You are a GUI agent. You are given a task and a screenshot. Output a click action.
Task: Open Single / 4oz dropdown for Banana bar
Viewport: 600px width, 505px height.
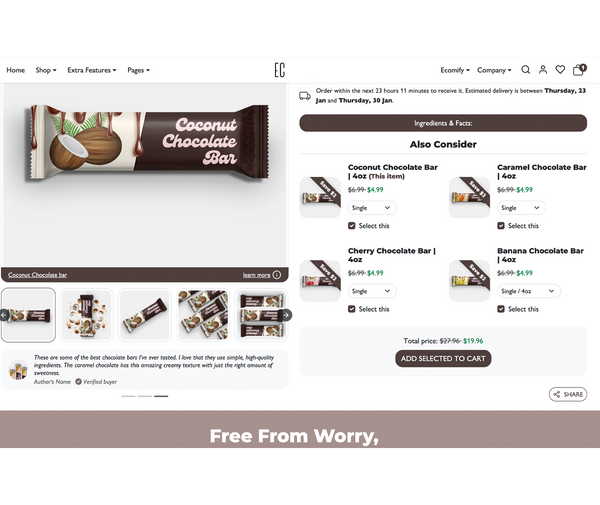pos(529,291)
